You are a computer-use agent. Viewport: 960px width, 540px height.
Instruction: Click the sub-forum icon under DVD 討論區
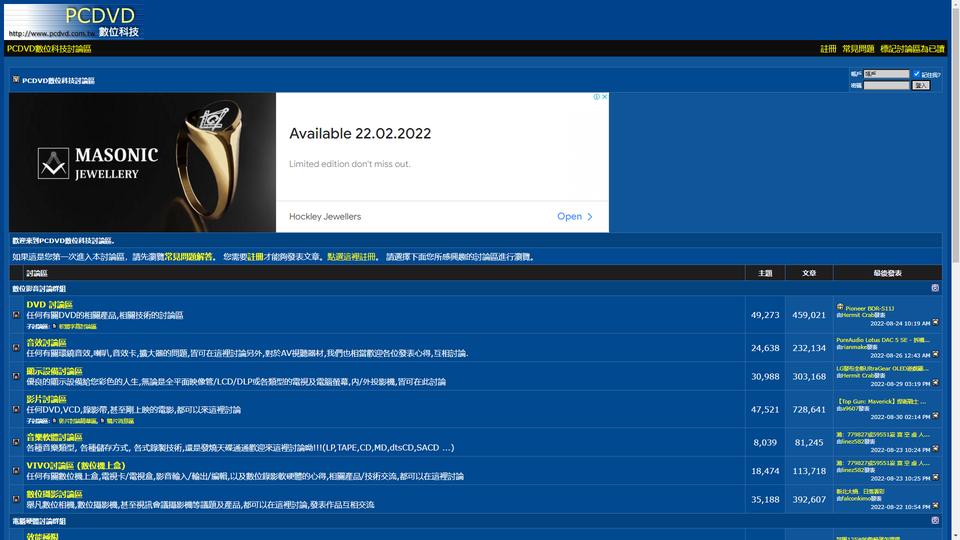tap(54, 326)
